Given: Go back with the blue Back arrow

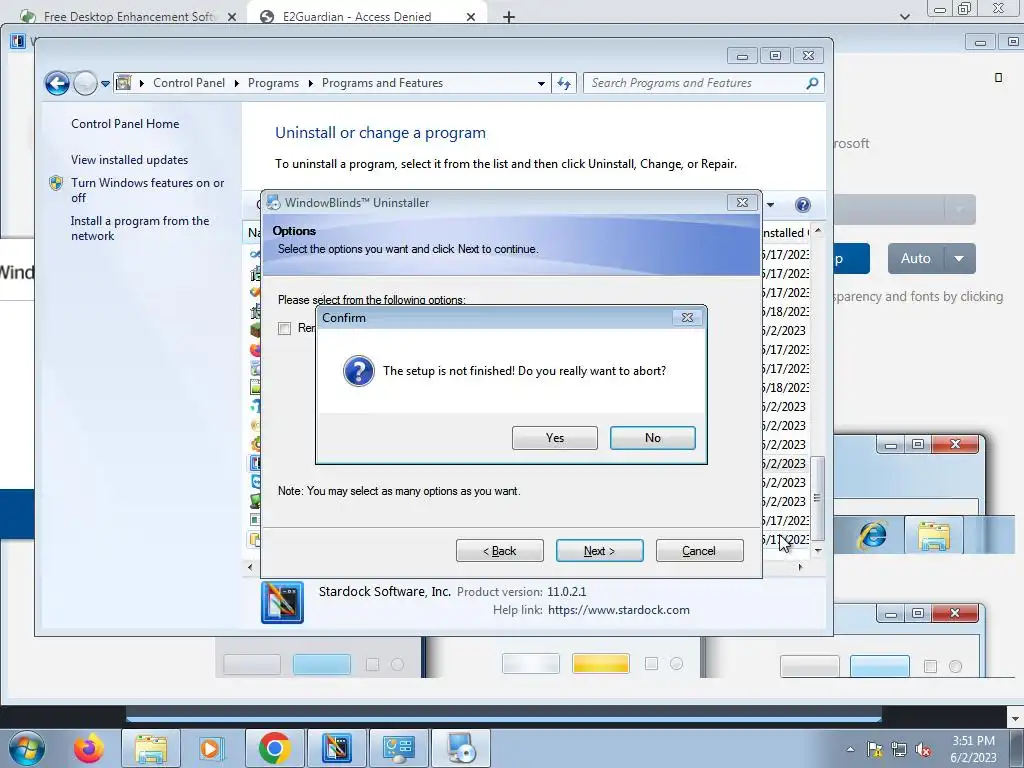Looking at the screenshot, I should click(57, 83).
